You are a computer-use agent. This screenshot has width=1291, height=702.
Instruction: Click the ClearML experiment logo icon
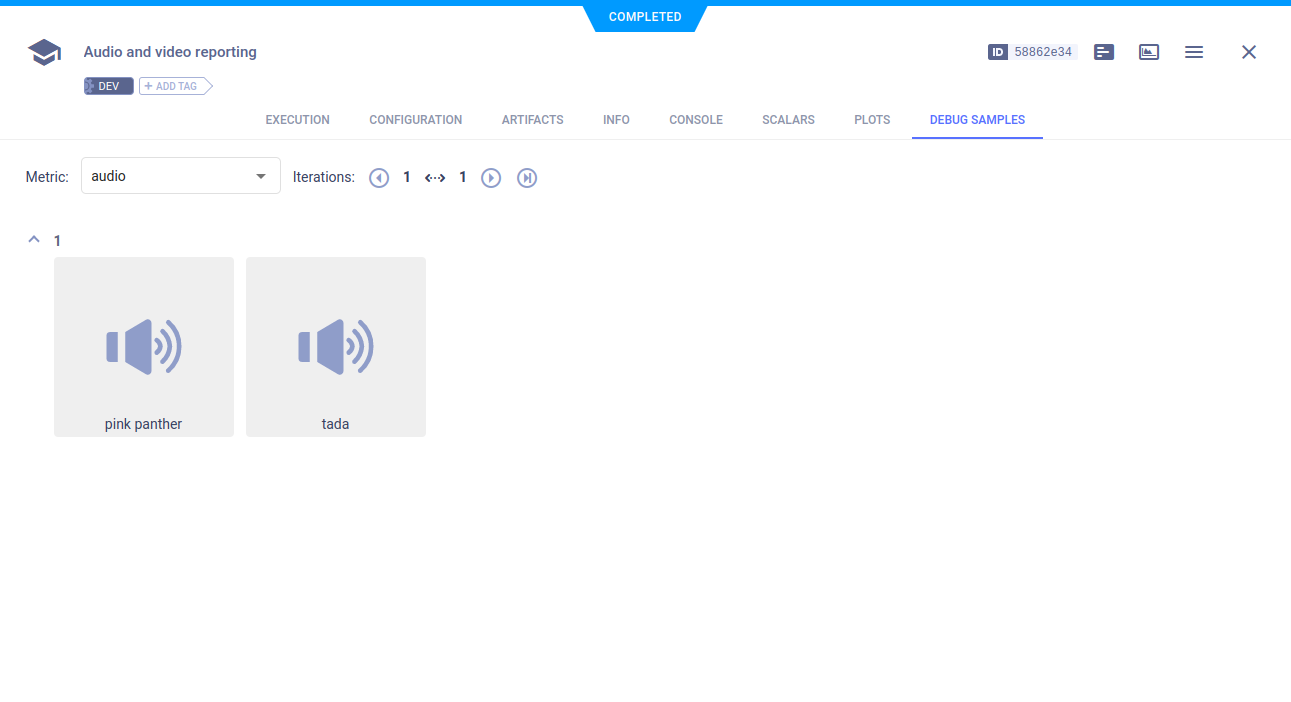(44, 52)
